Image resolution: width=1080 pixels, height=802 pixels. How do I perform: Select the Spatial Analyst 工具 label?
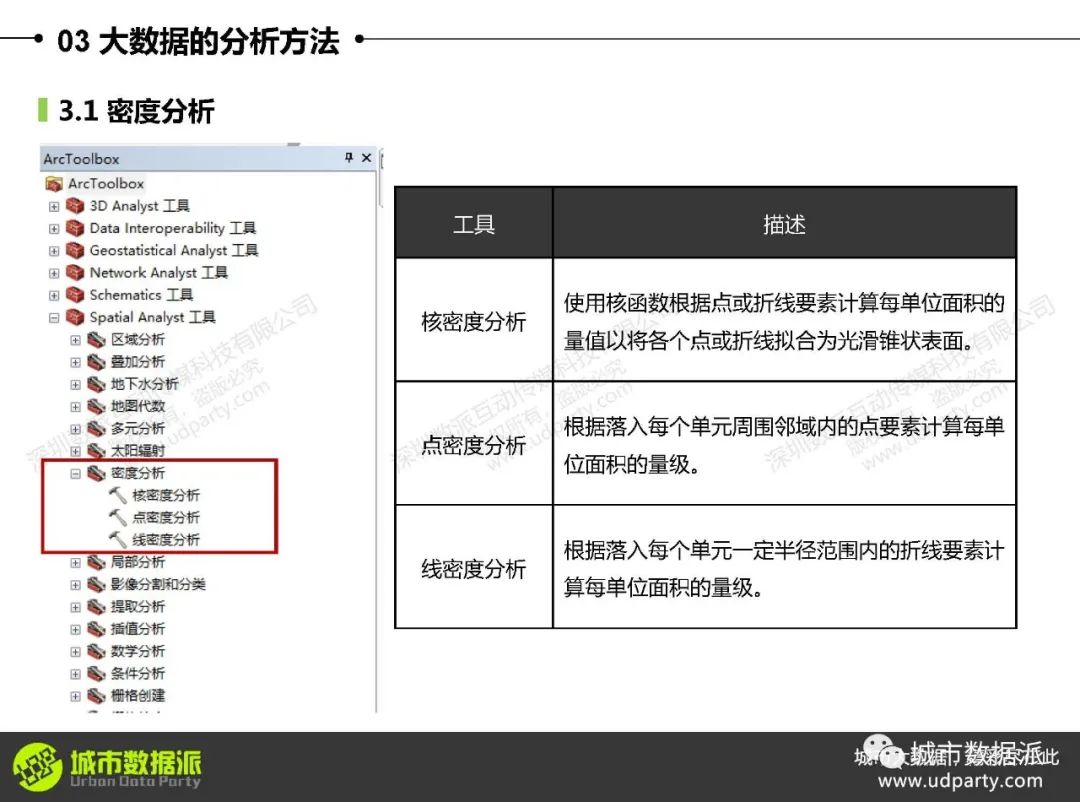152,317
